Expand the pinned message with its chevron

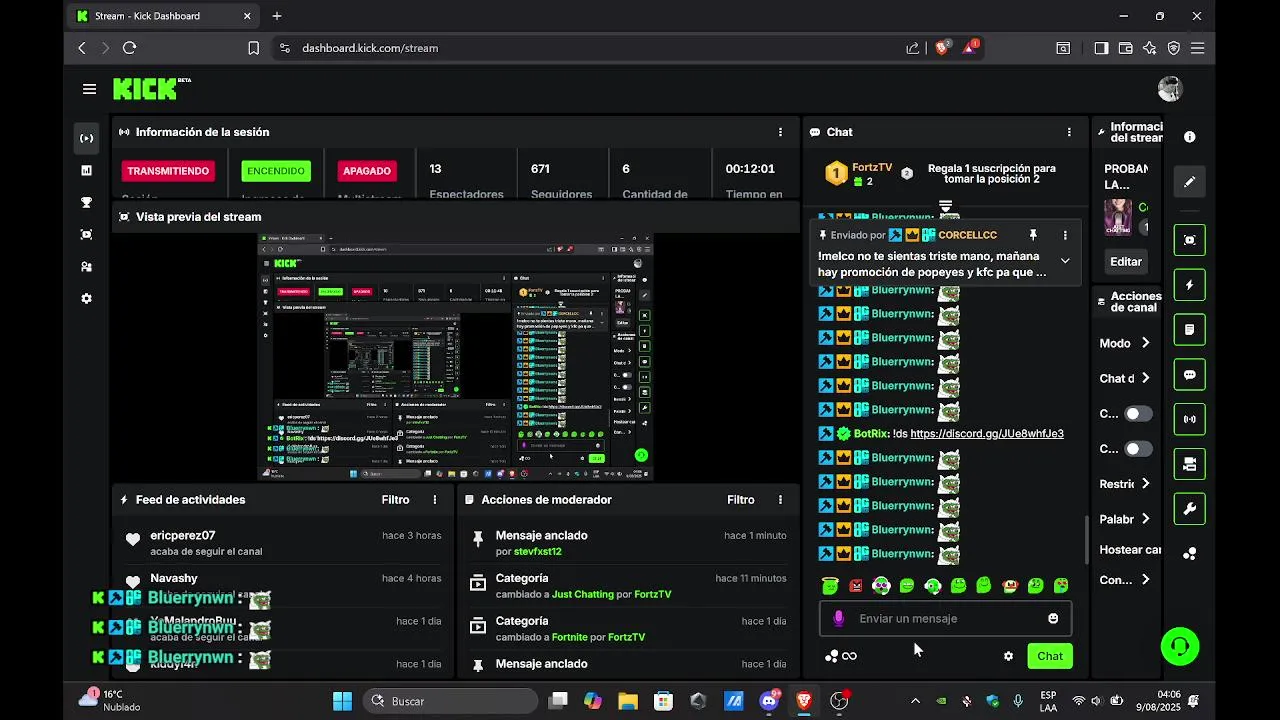click(x=1065, y=261)
